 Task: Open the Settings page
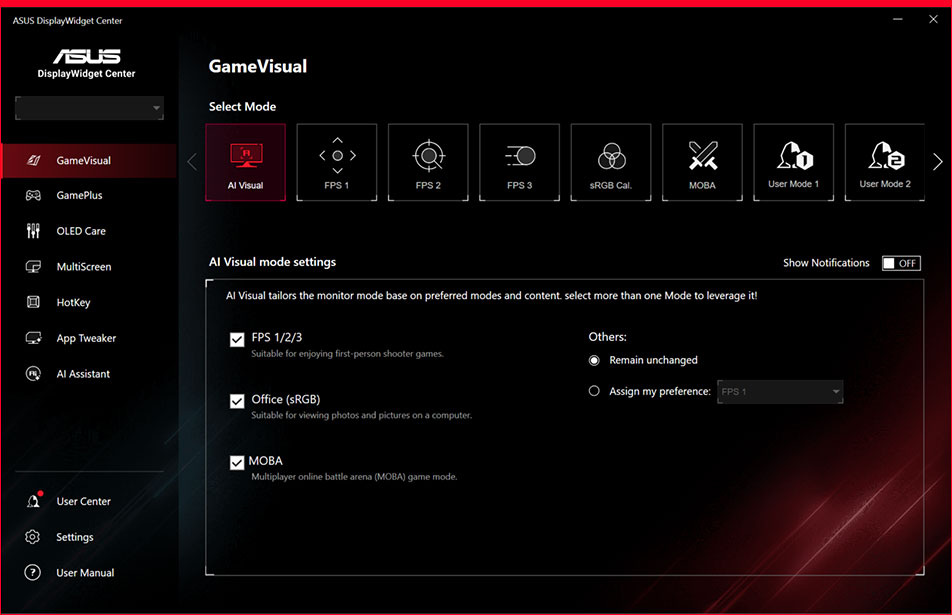click(75, 537)
